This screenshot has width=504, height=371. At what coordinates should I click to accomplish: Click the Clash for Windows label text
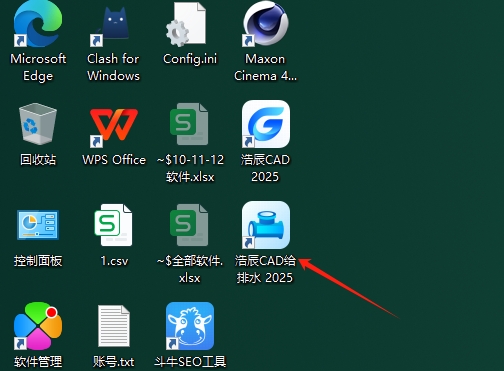[x=113, y=67]
